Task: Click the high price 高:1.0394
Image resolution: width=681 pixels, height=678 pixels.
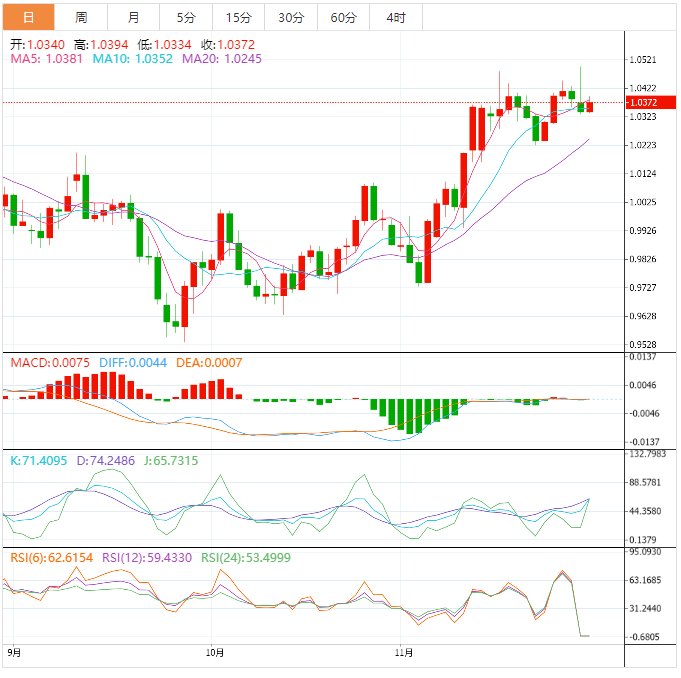Action: [x=101, y=44]
